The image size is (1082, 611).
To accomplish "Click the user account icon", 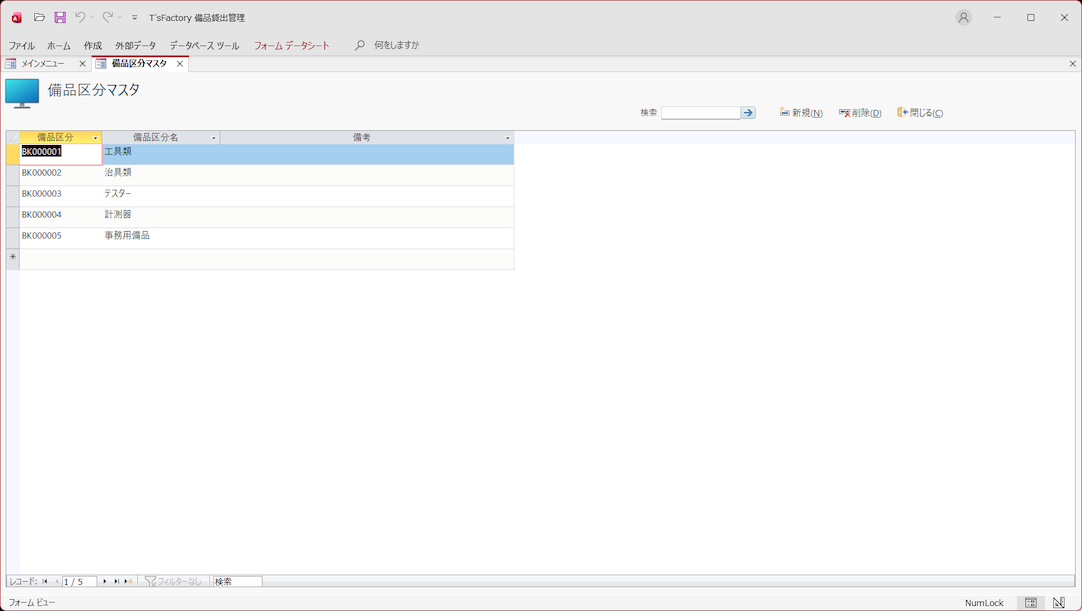I will click(963, 18).
